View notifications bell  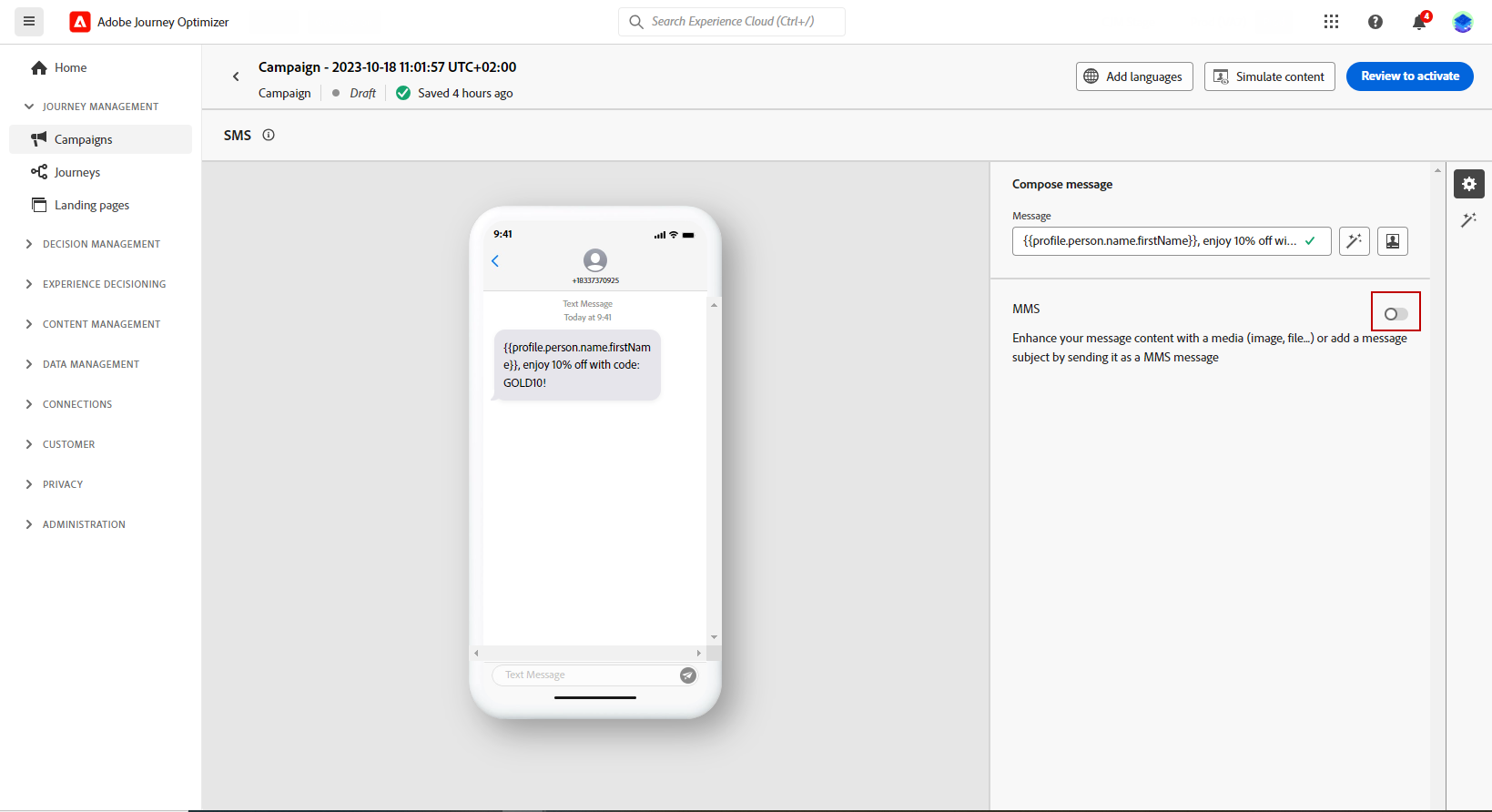[x=1419, y=22]
